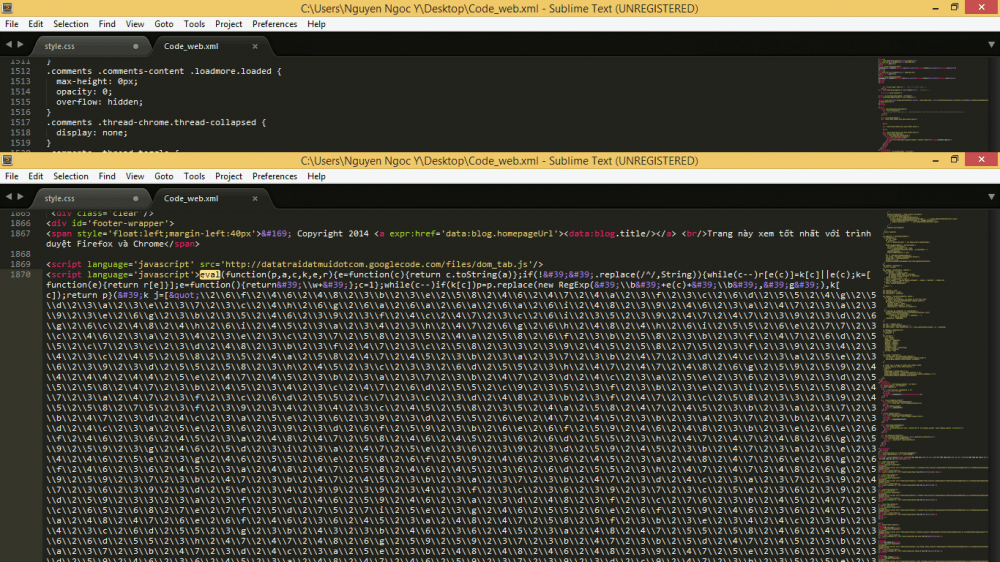Open File menu in top Sublime window
Viewport: 1000px width, 562px height.
click(11, 24)
